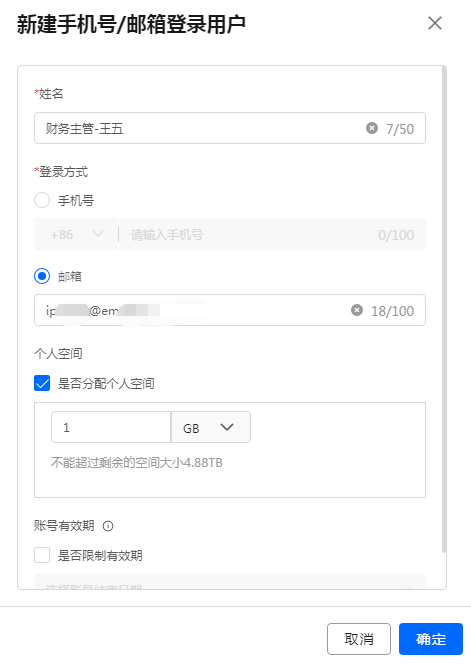Image resolution: width=471 pixels, height=664 pixels.
Task: Click the personal space size number field
Action: point(111,427)
